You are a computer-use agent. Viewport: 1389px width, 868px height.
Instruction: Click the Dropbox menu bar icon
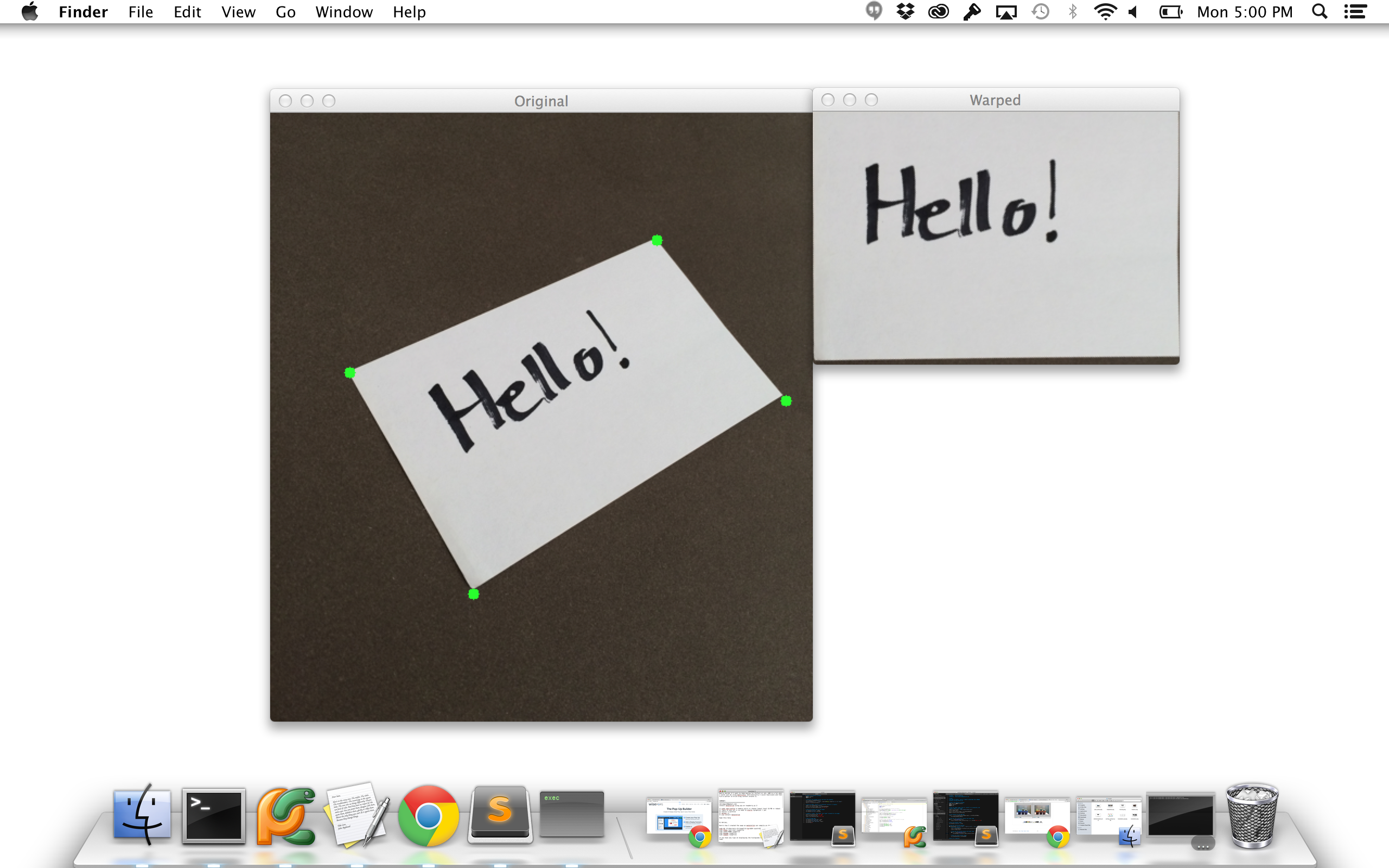(x=905, y=11)
